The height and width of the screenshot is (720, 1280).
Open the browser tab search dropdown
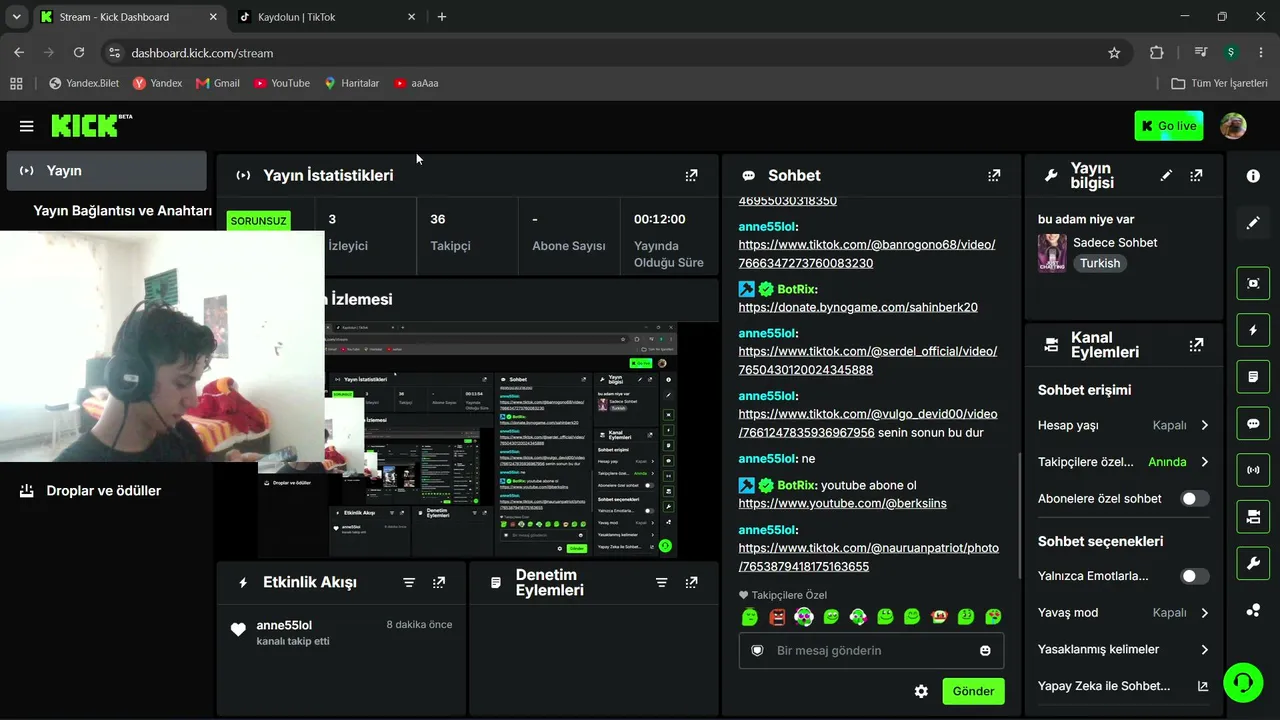(x=16, y=17)
